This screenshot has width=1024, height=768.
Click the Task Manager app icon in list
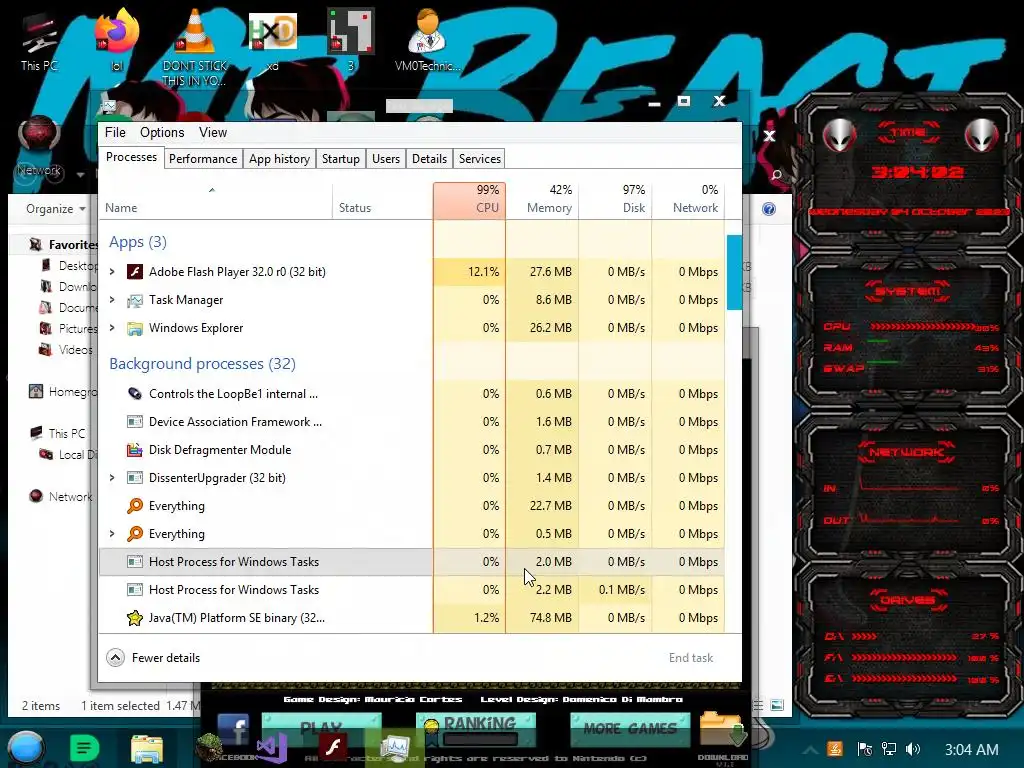point(135,300)
